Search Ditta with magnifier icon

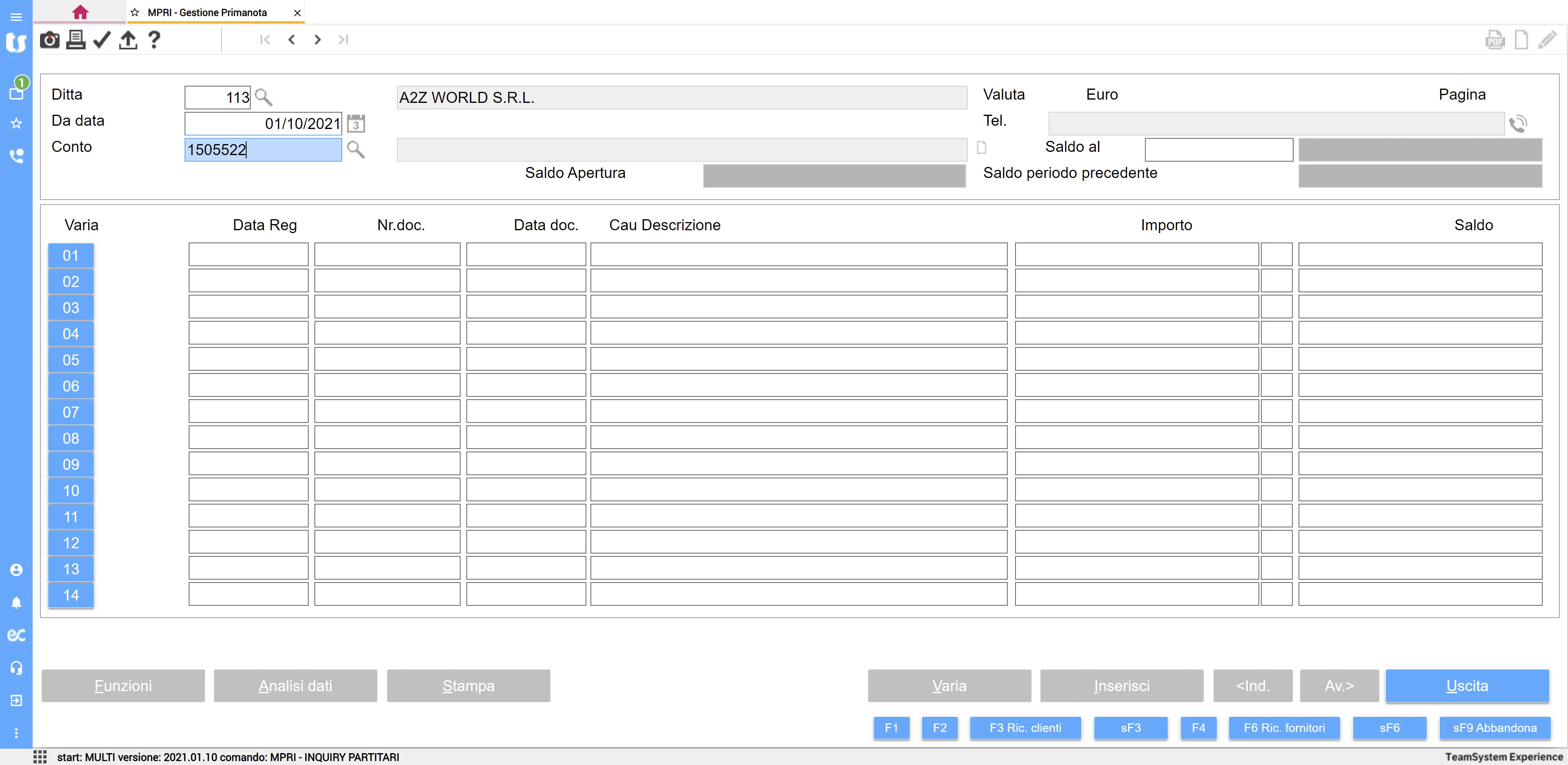(263, 98)
